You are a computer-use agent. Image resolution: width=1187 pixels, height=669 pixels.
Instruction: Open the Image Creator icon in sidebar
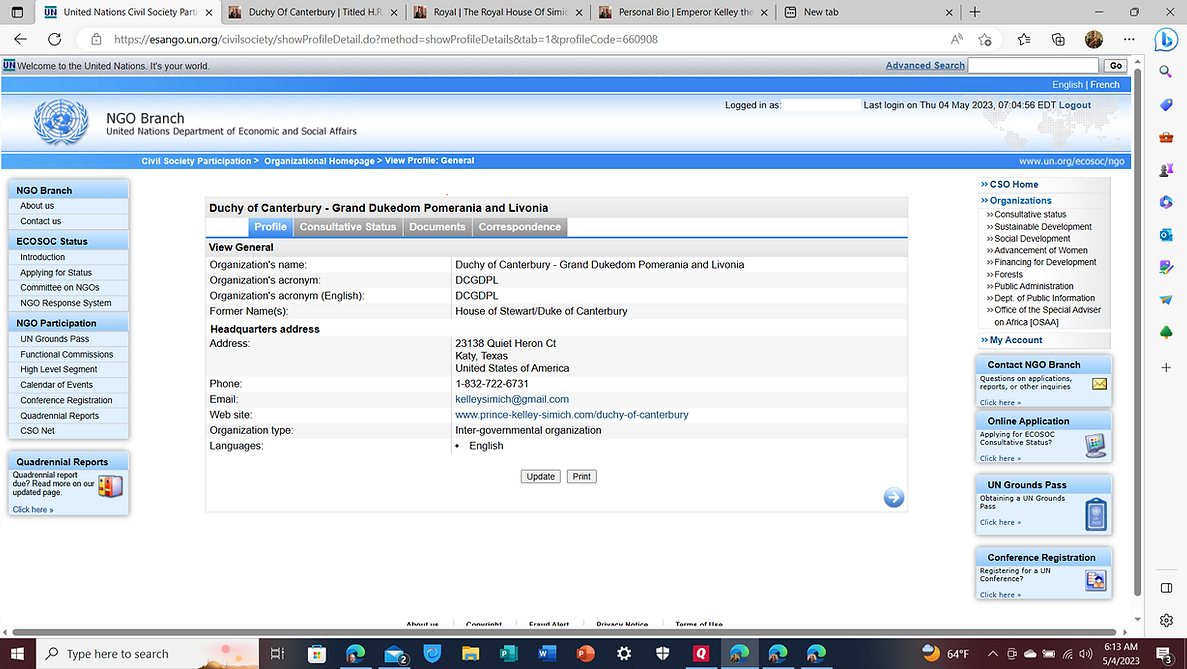coord(1166,267)
